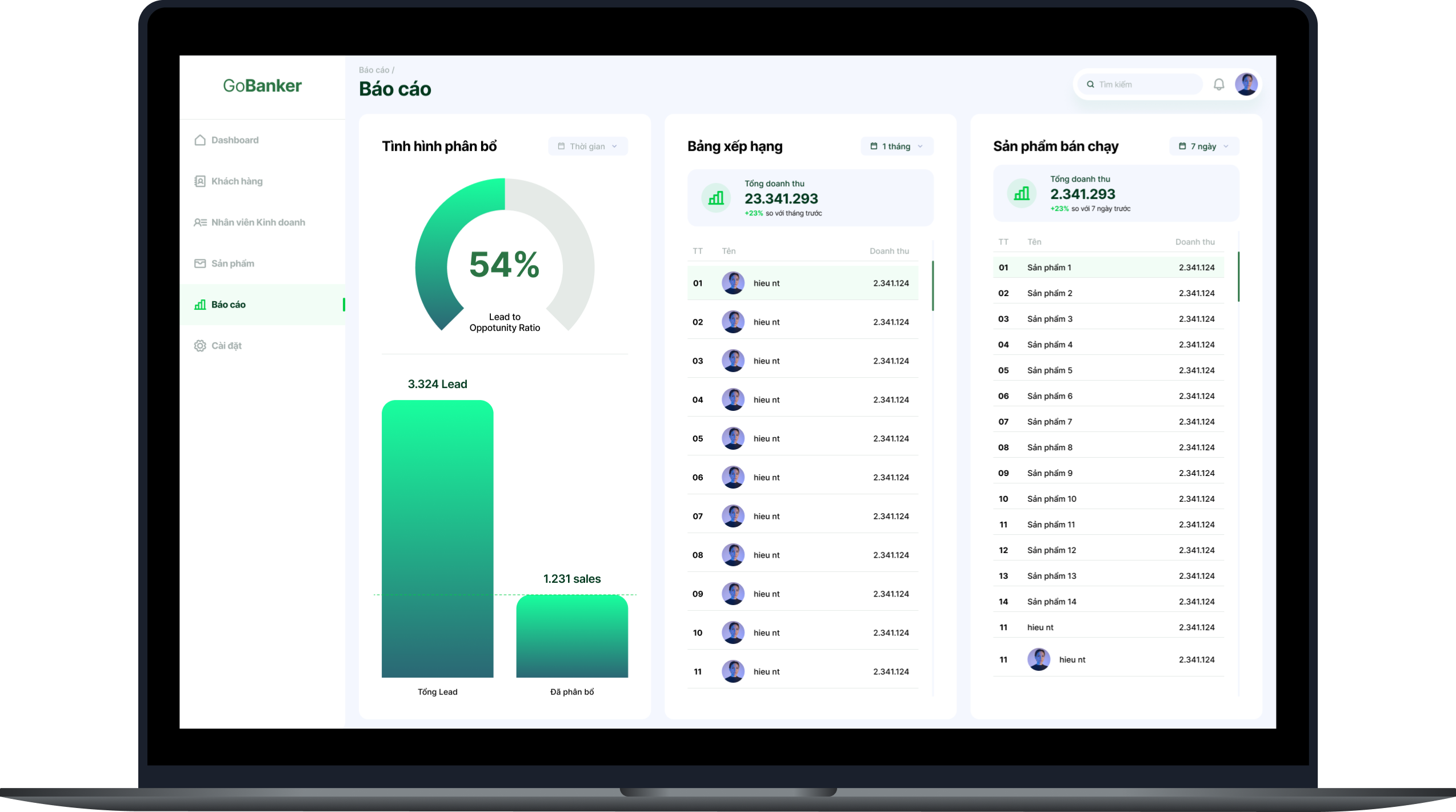Open user profile avatar in top bar
The image size is (1456, 812).
1246,85
